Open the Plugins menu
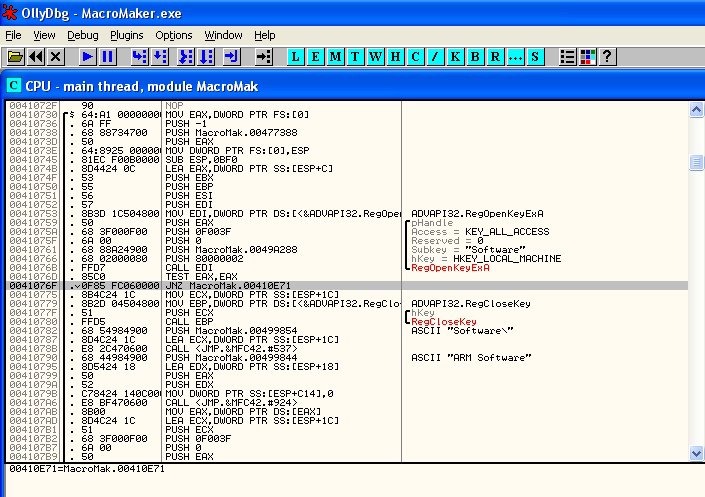The height and width of the screenshot is (497, 705). (127, 35)
